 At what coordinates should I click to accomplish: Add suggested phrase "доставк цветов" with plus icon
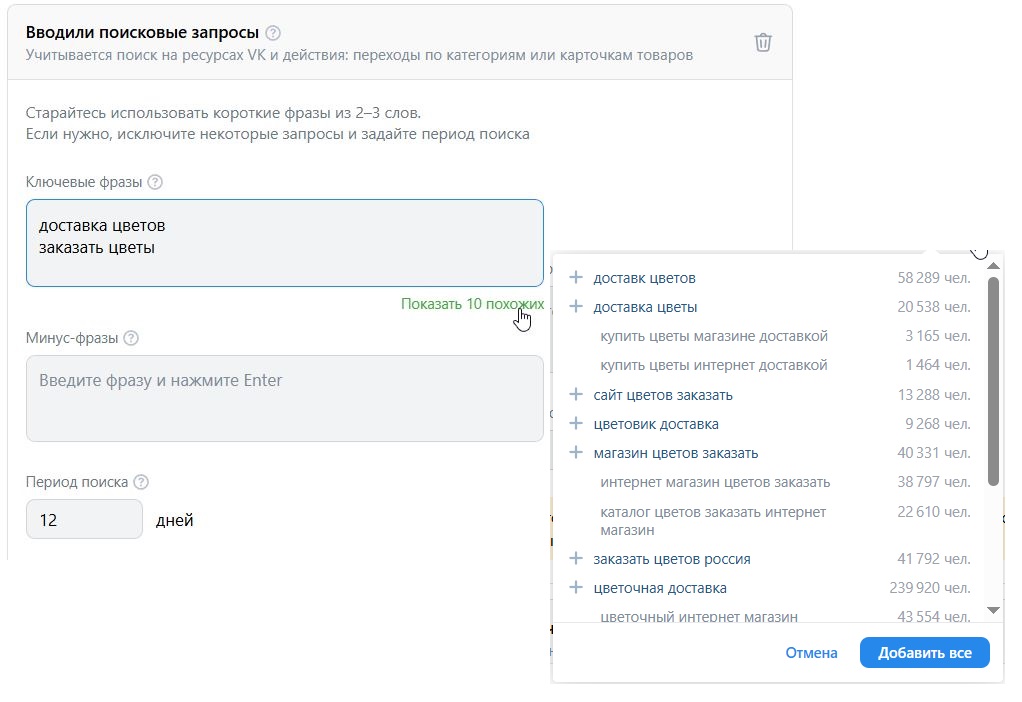578,278
